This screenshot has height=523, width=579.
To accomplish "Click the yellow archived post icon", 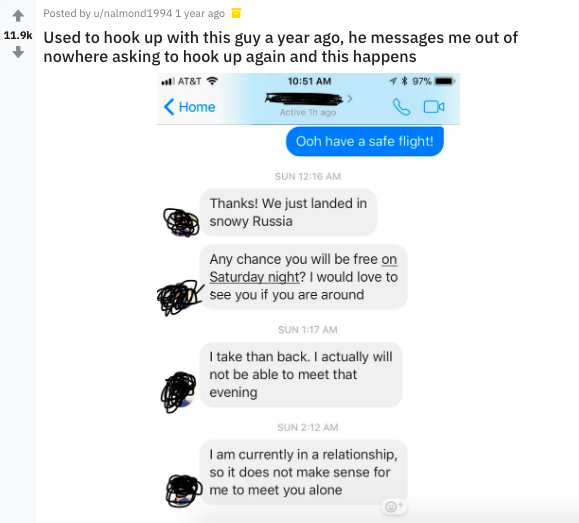I will pyautogui.click(x=236, y=13).
